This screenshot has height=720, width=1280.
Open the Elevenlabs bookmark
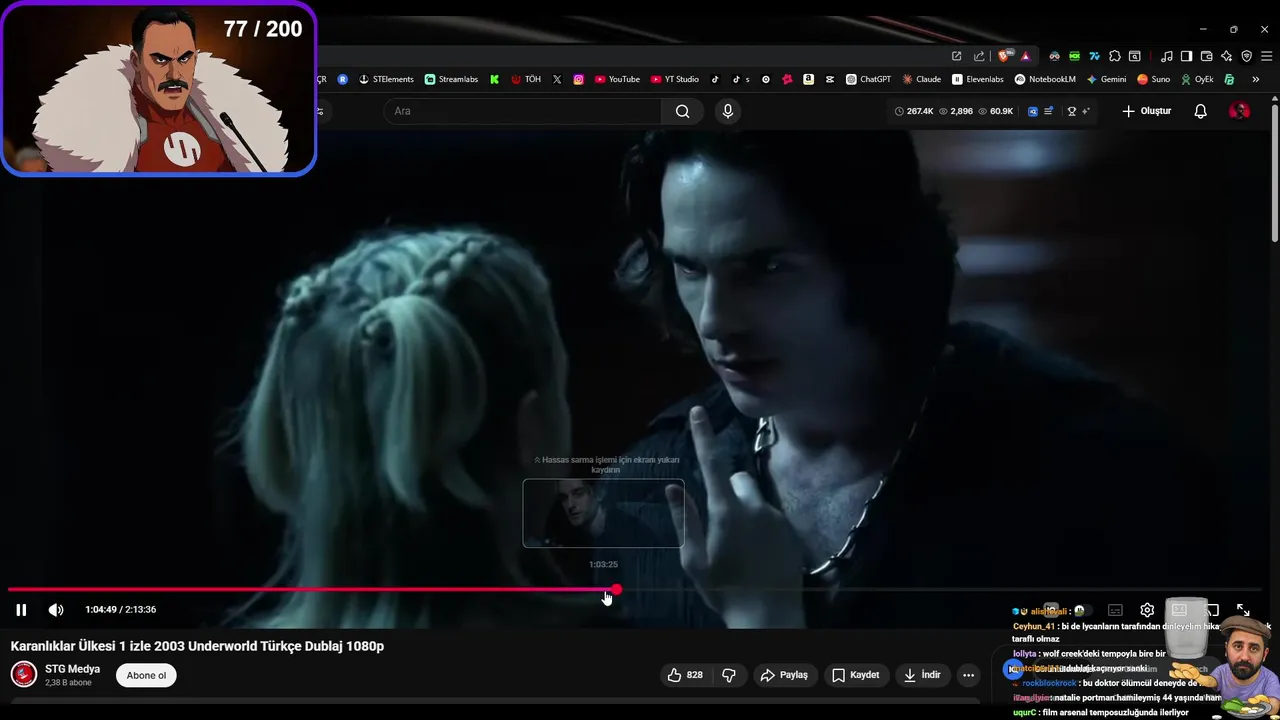click(978, 79)
